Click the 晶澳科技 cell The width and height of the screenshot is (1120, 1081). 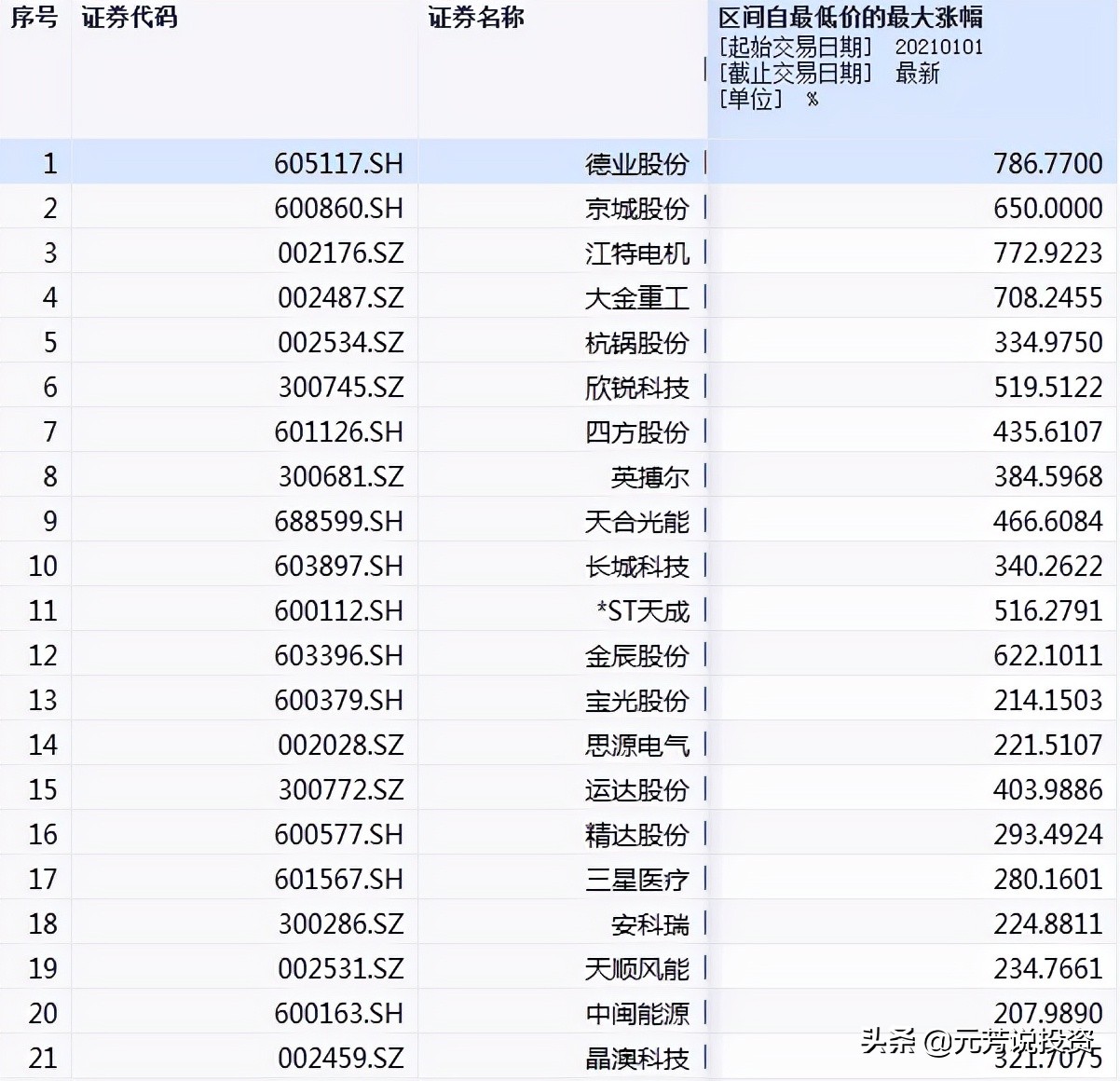click(637, 1059)
